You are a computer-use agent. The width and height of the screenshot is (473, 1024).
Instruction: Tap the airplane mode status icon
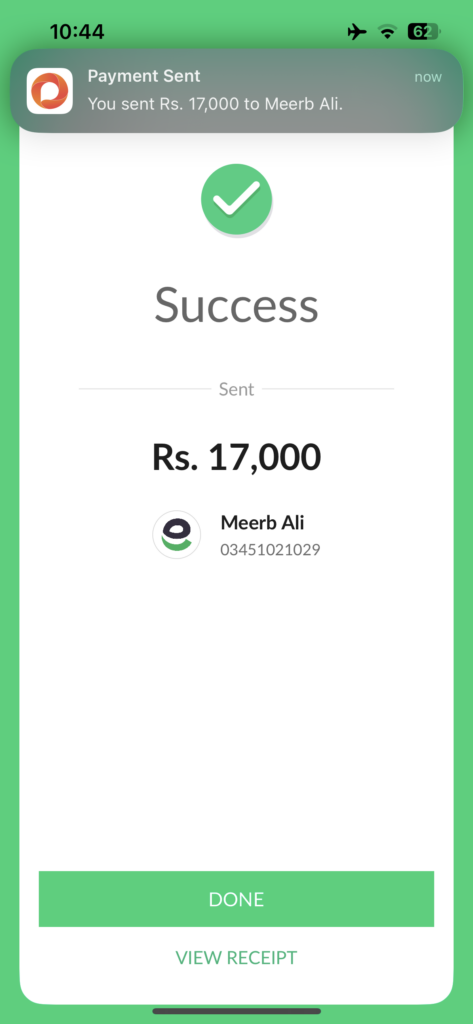357,31
